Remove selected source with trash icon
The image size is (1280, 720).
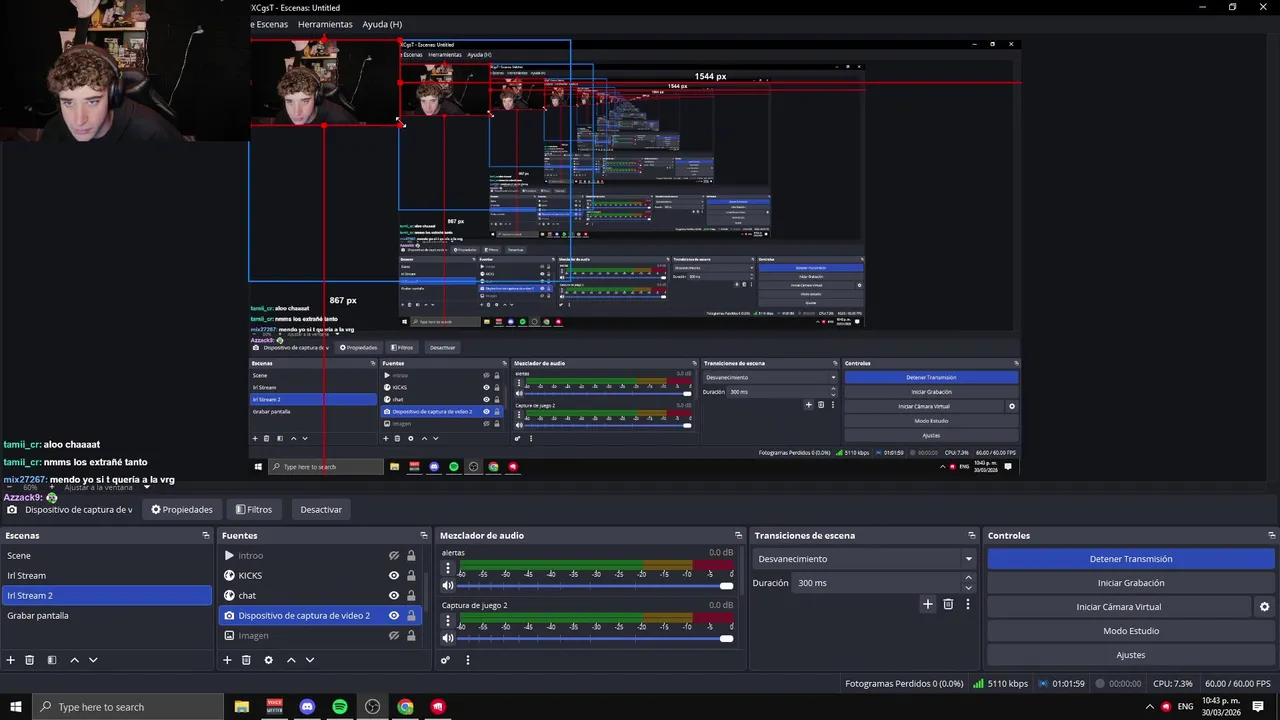pos(246,660)
